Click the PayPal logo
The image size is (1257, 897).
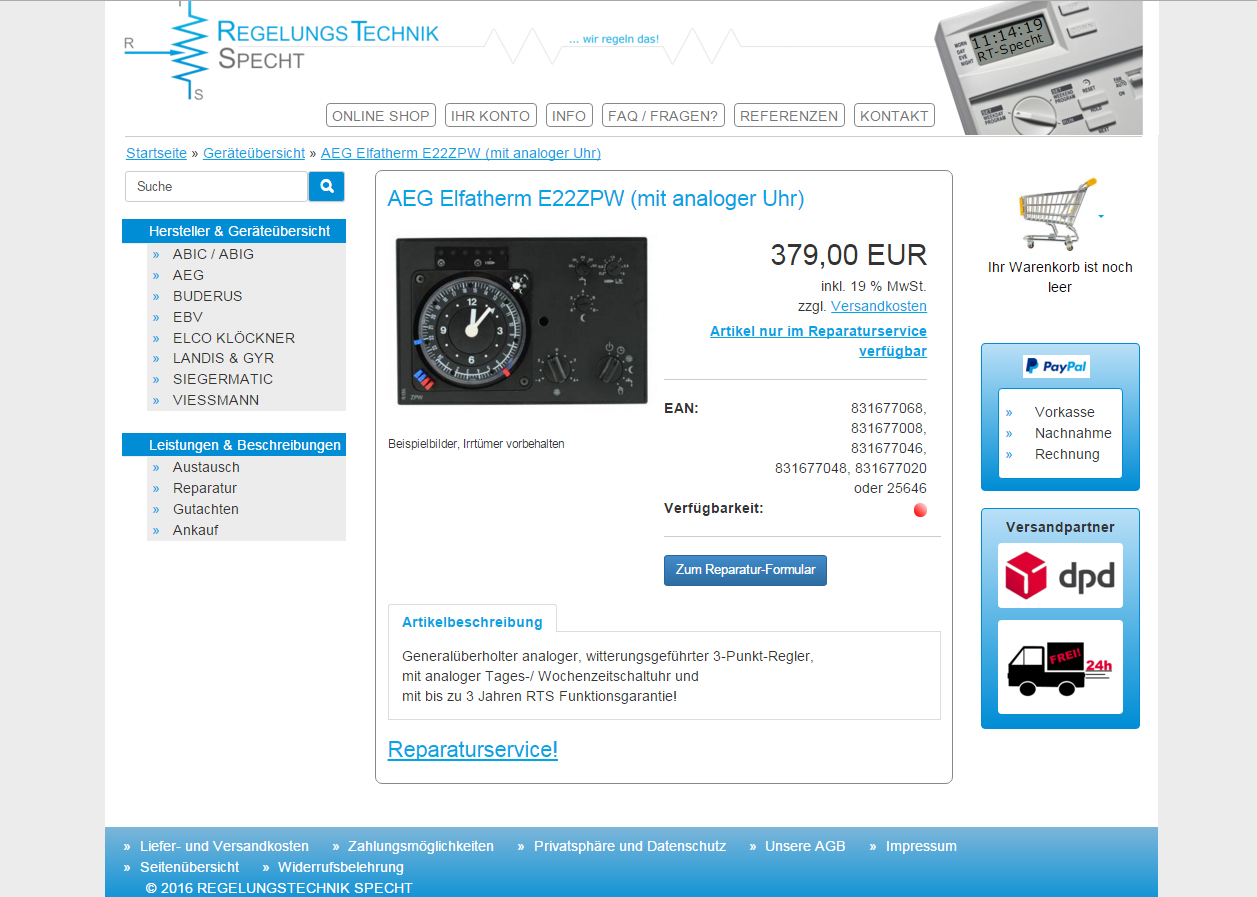click(x=1056, y=366)
